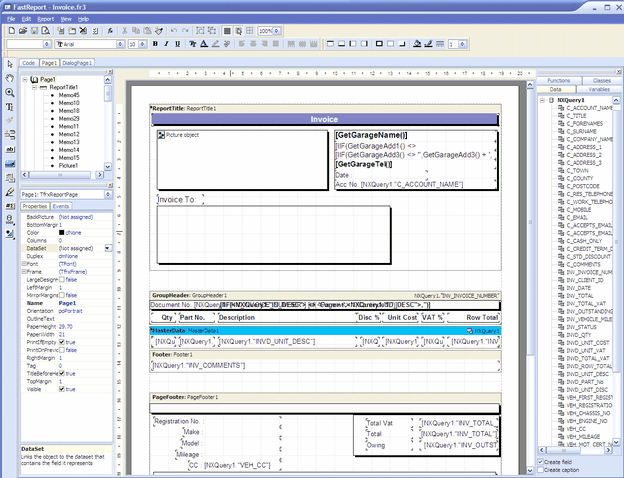Select the Hand tool
Screen dimensions: 624x478
point(10,78)
